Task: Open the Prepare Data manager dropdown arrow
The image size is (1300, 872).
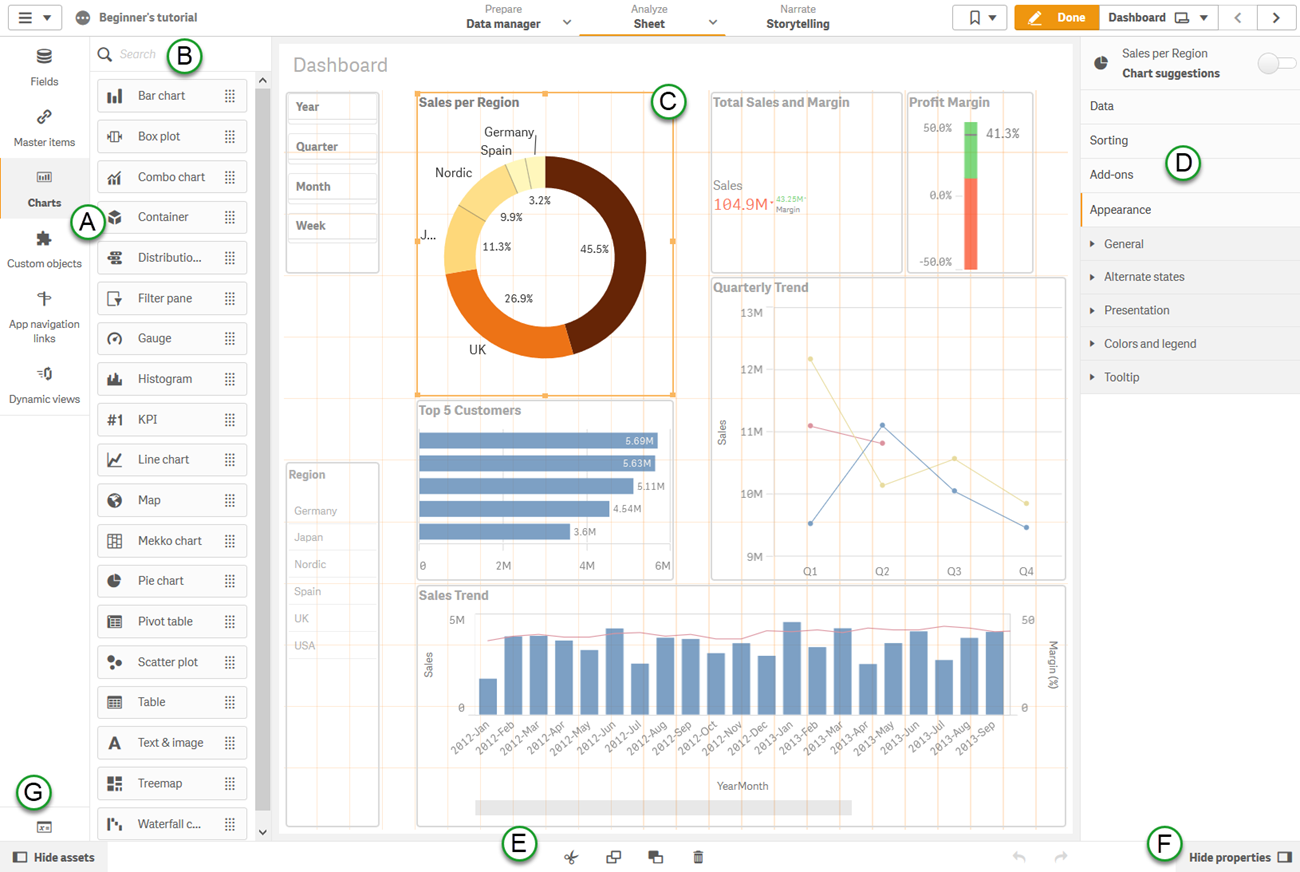Action: (x=567, y=22)
